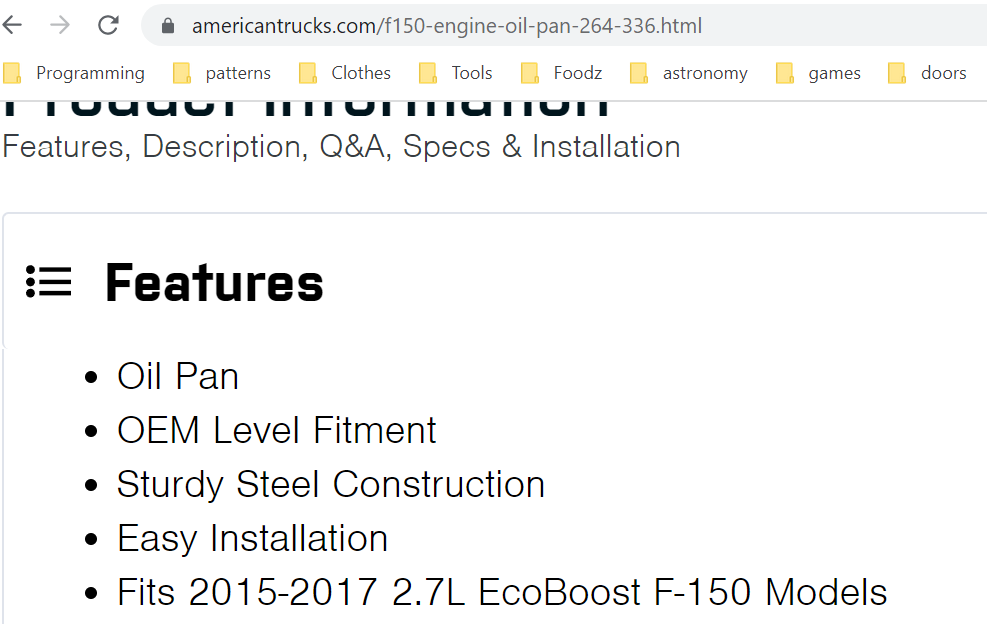Open the Foodz bookmark folder
This screenshot has width=987, height=624.
(x=561, y=73)
